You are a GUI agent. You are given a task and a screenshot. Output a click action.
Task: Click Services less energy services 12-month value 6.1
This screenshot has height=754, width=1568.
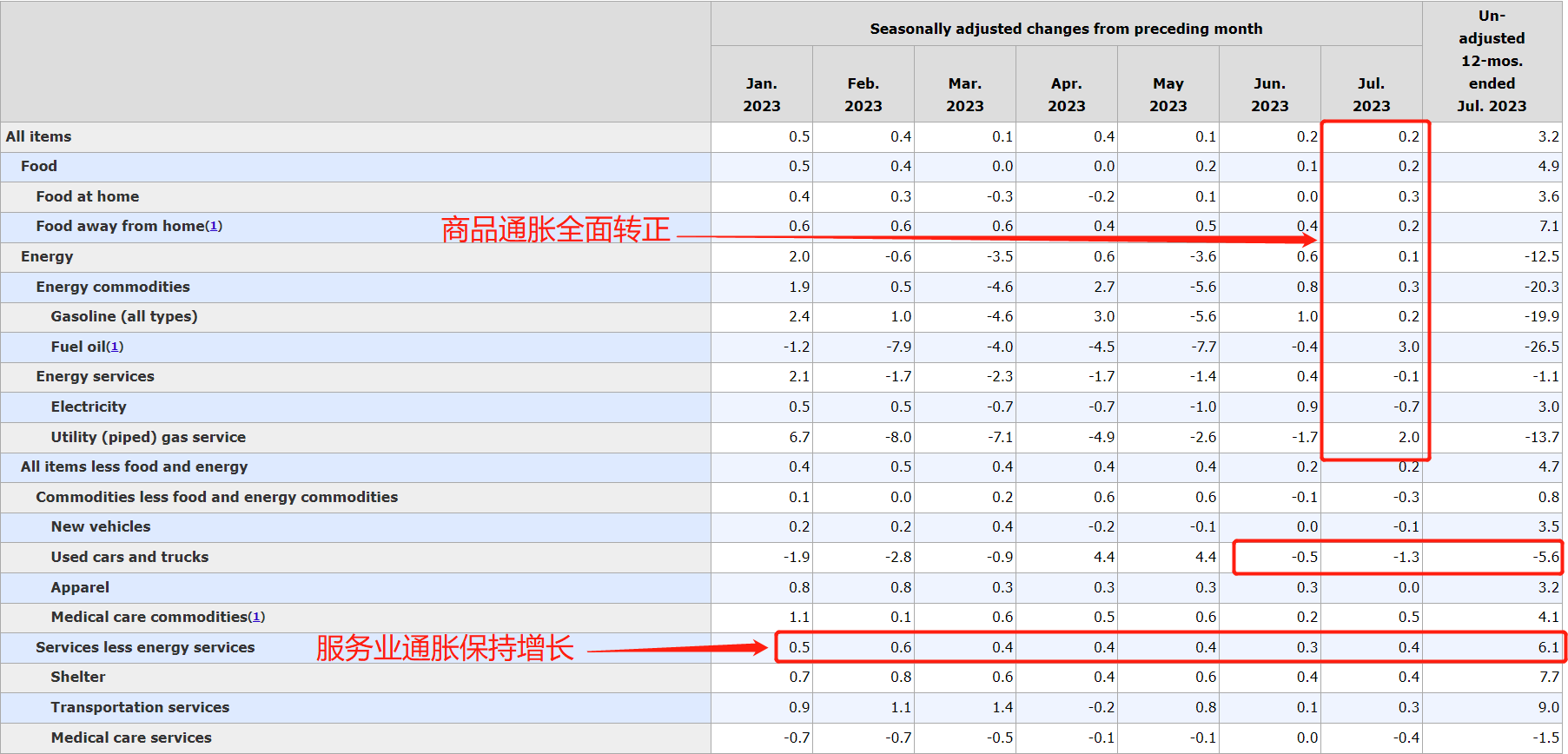pos(1549,647)
